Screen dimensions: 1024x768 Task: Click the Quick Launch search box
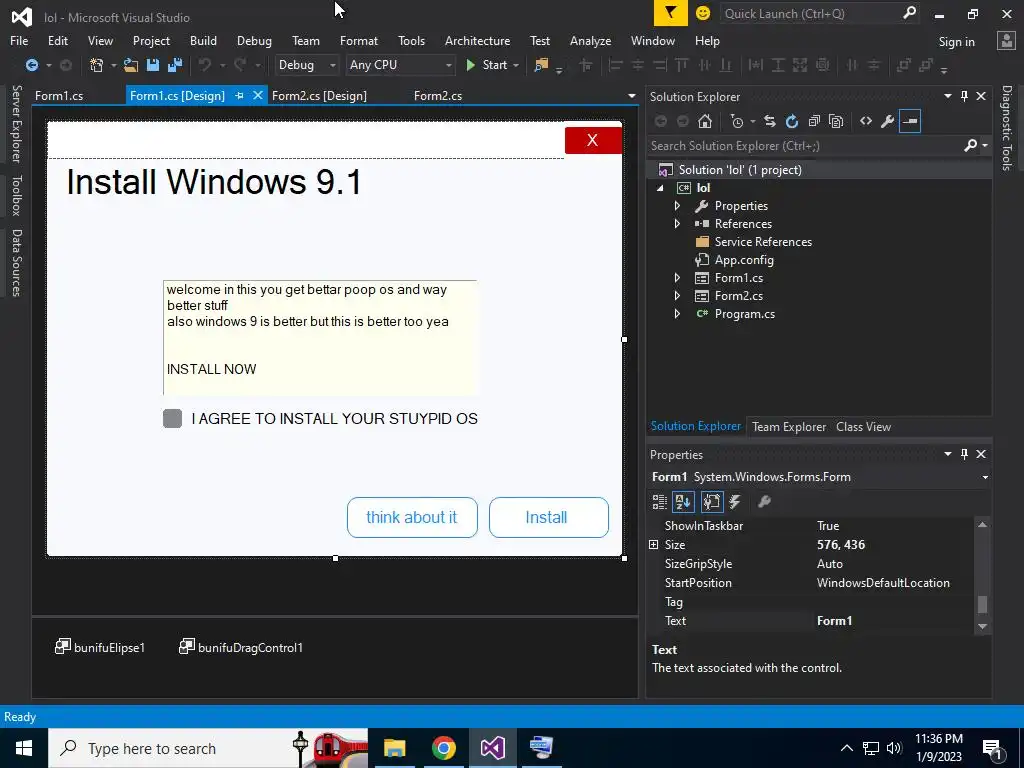tap(820, 13)
